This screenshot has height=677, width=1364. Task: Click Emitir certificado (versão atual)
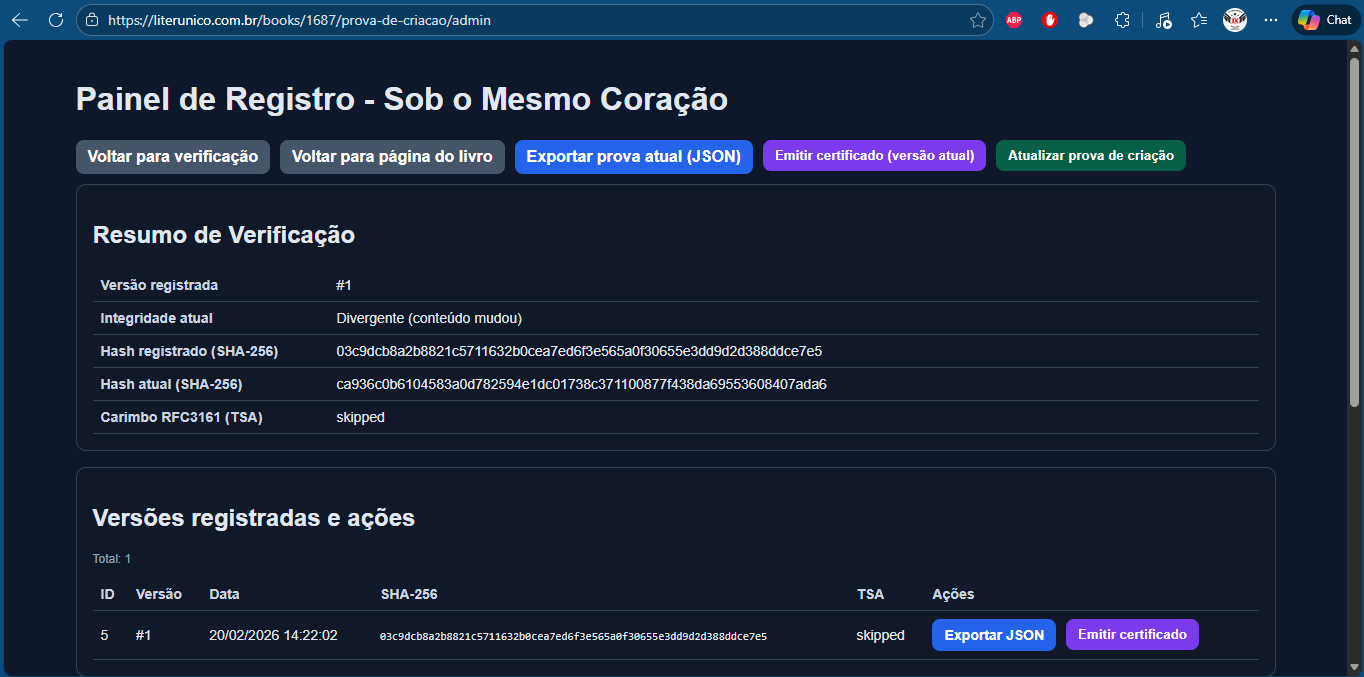(x=874, y=156)
